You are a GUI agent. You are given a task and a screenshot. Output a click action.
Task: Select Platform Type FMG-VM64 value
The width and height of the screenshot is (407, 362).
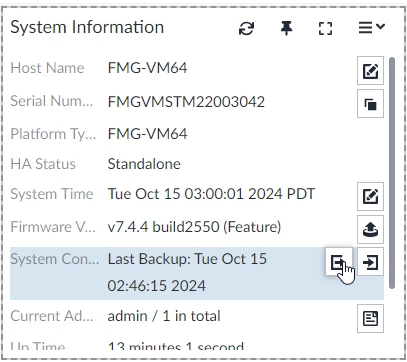pyautogui.click(x=147, y=134)
